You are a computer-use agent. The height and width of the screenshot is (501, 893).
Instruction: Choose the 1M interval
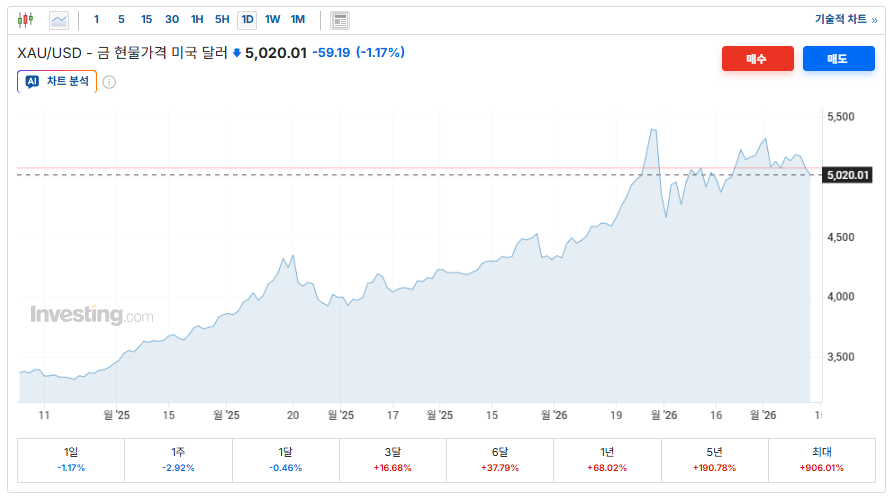(x=298, y=19)
